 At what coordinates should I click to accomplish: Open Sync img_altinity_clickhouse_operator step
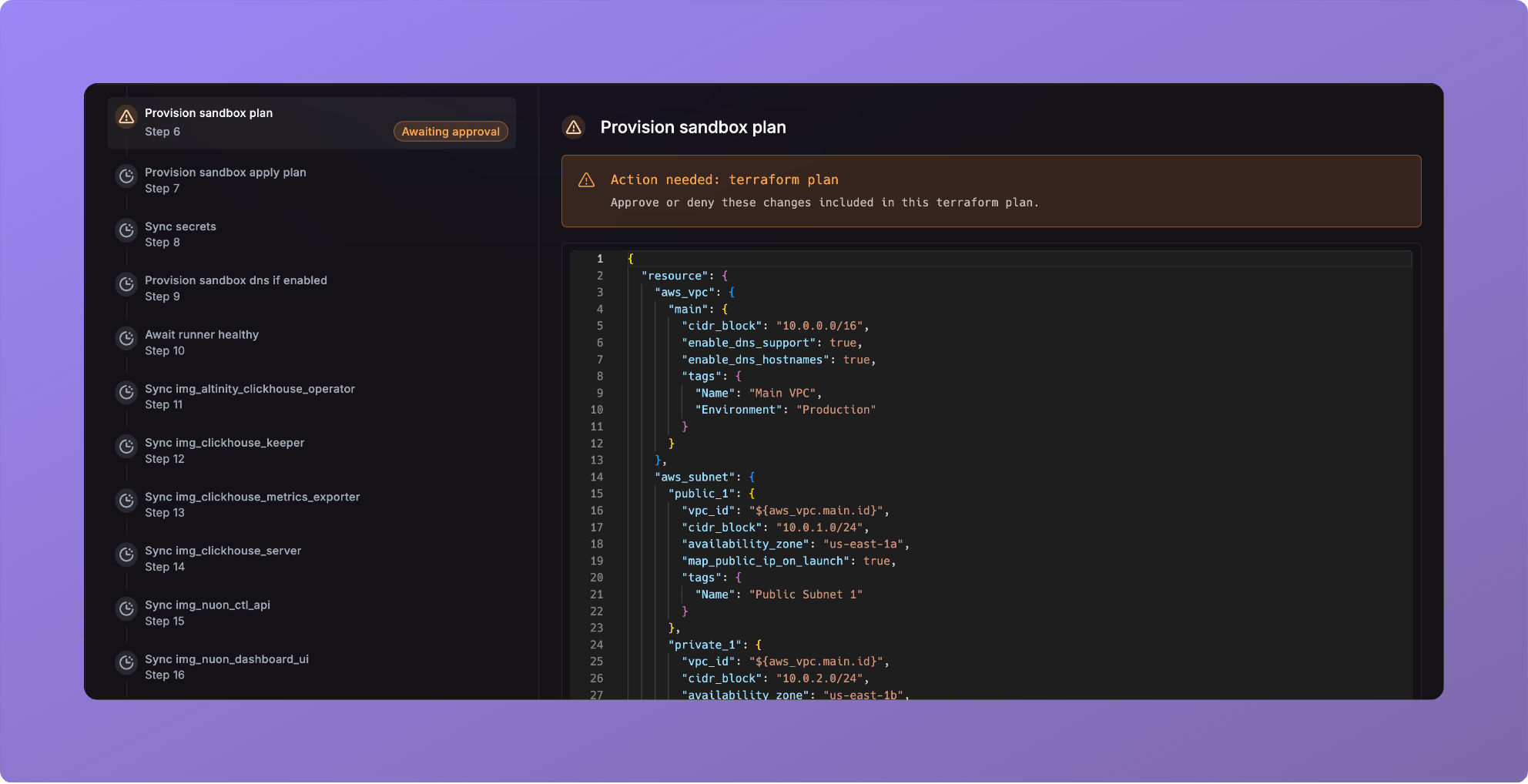[312, 397]
